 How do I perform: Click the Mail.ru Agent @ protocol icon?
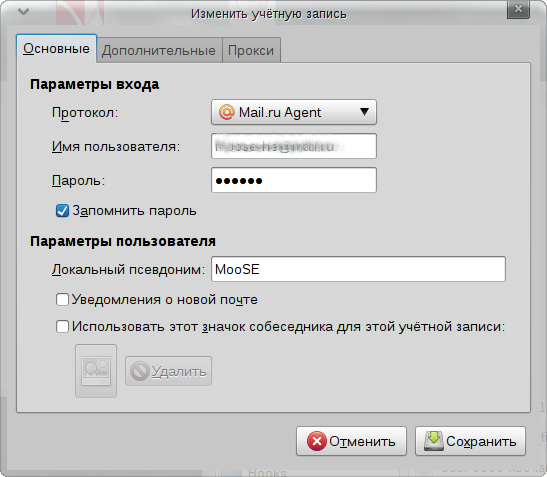pos(226,112)
